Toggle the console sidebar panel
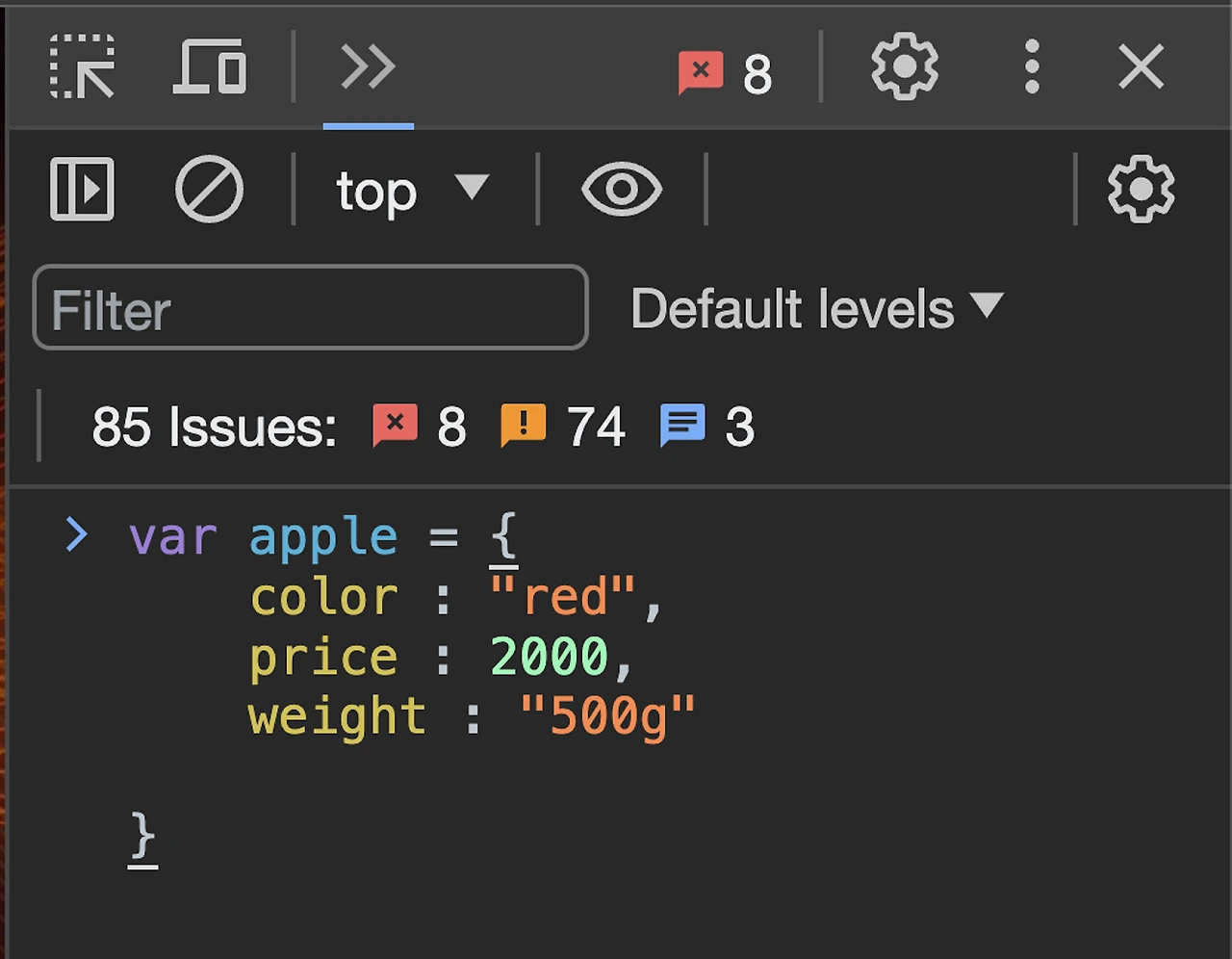 pyautogui.click(x=82, y=189)
